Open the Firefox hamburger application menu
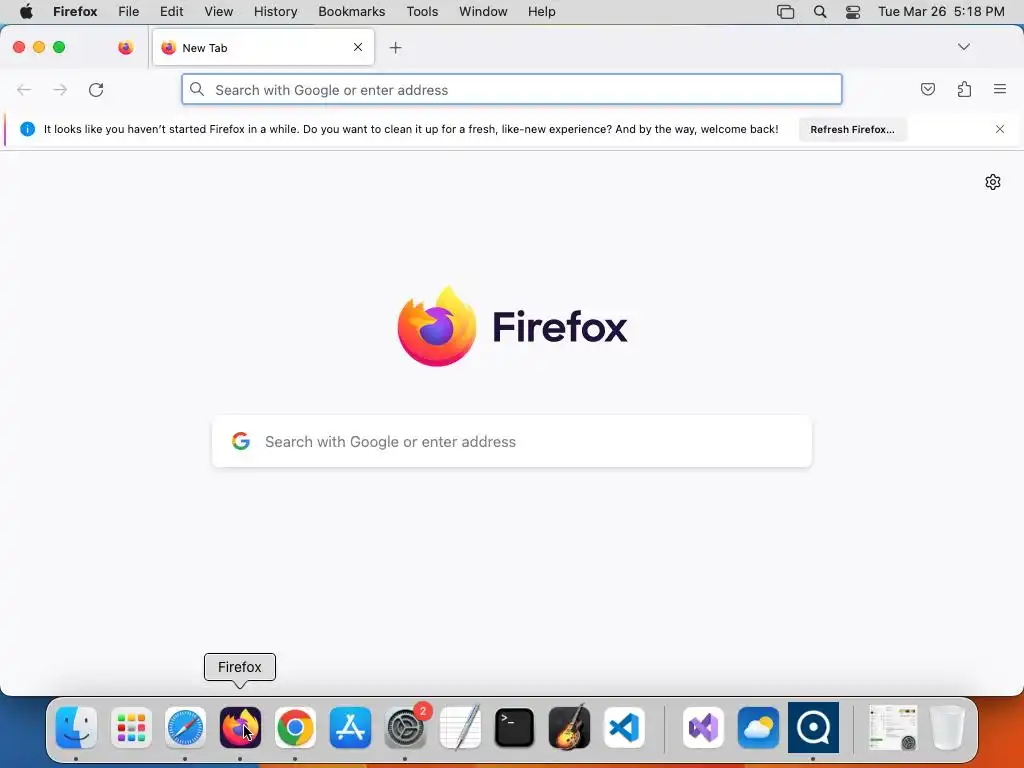Screen dimensions: 1024x768 pyautogui.click(x=1000, y=89)
